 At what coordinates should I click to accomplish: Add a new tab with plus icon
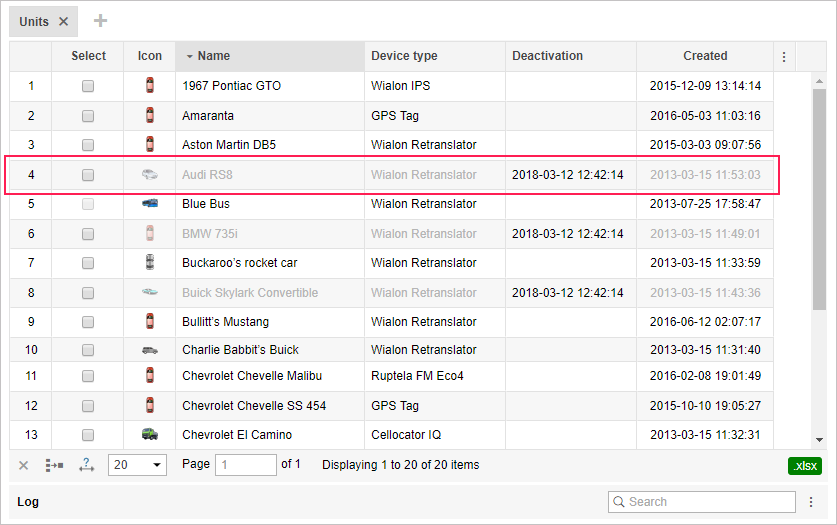(x=100, y=21)
